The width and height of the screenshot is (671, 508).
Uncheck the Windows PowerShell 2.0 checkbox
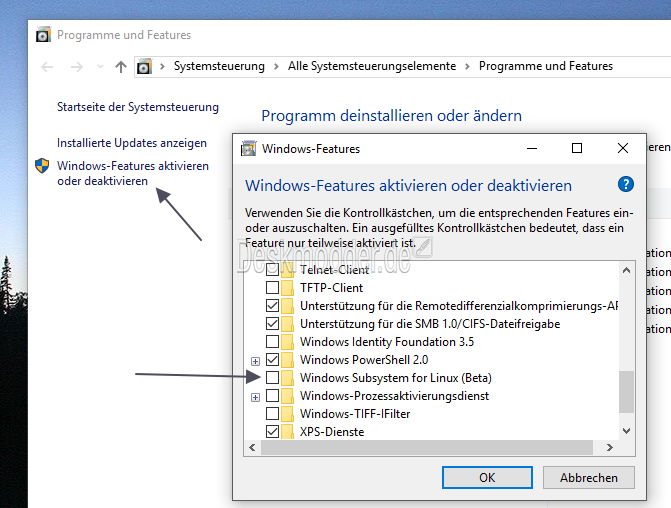click(x=273, y=359)
